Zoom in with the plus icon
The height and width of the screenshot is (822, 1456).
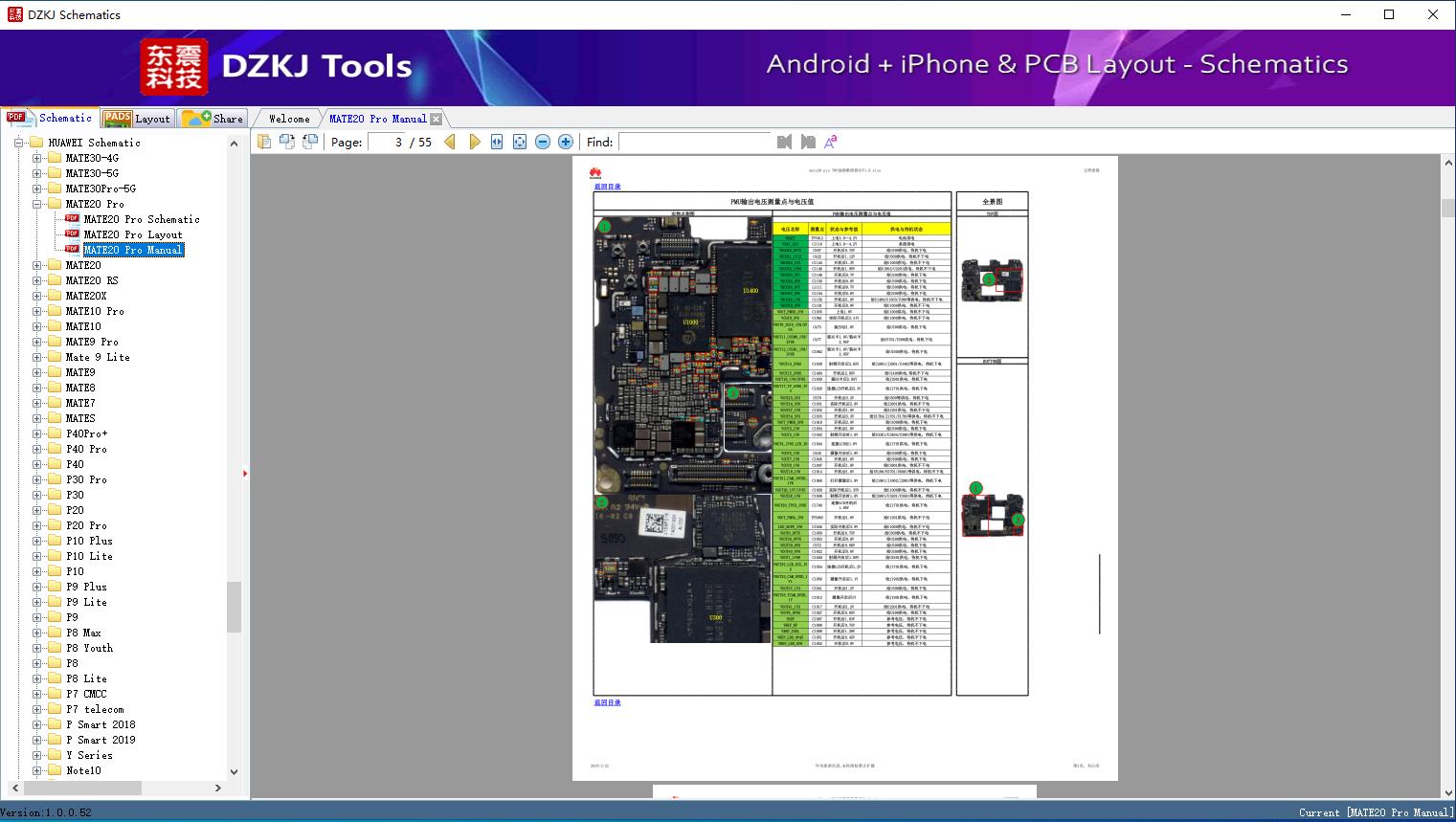pos(566,142)
